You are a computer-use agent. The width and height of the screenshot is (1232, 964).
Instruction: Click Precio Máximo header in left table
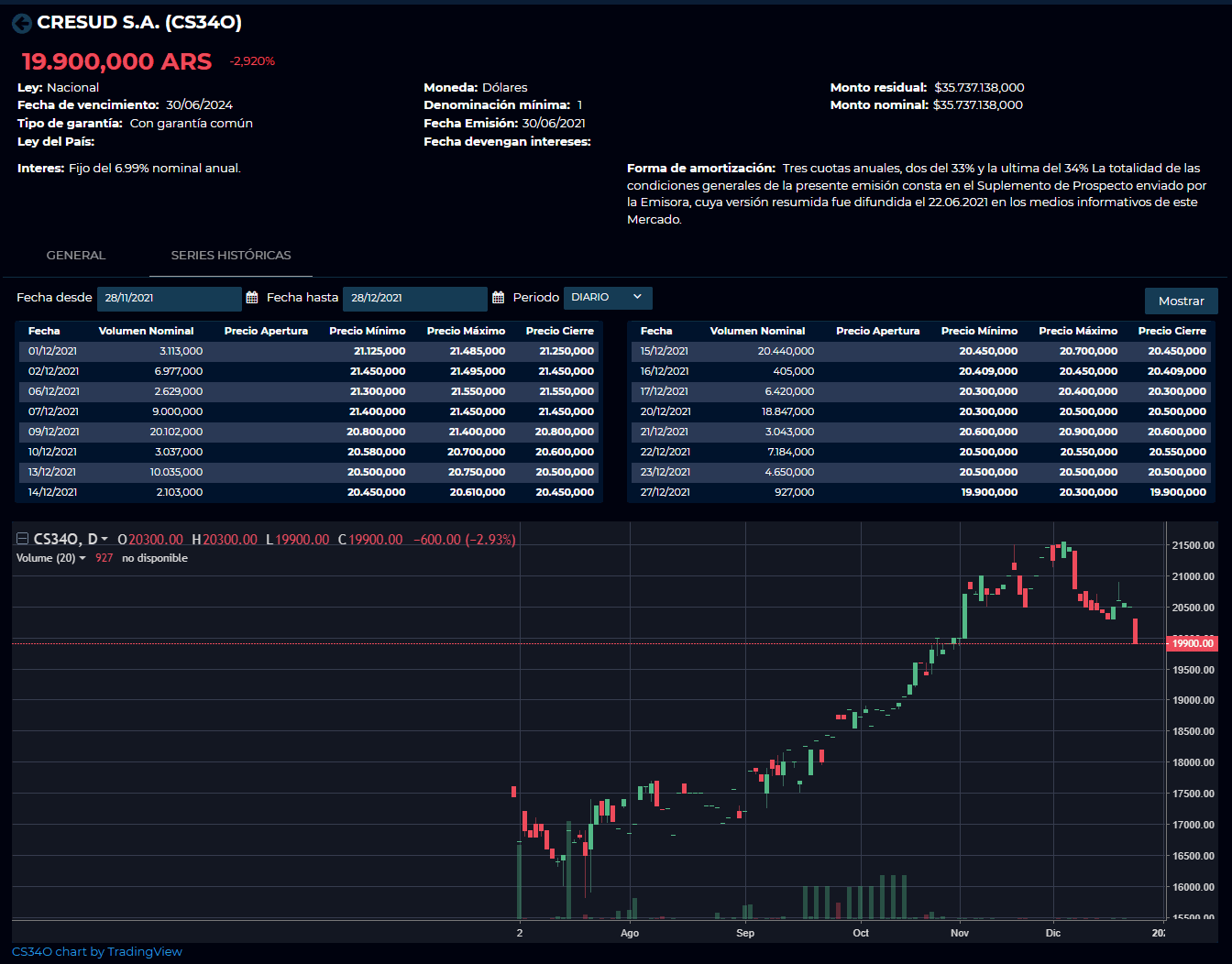[x=466, y=331]
